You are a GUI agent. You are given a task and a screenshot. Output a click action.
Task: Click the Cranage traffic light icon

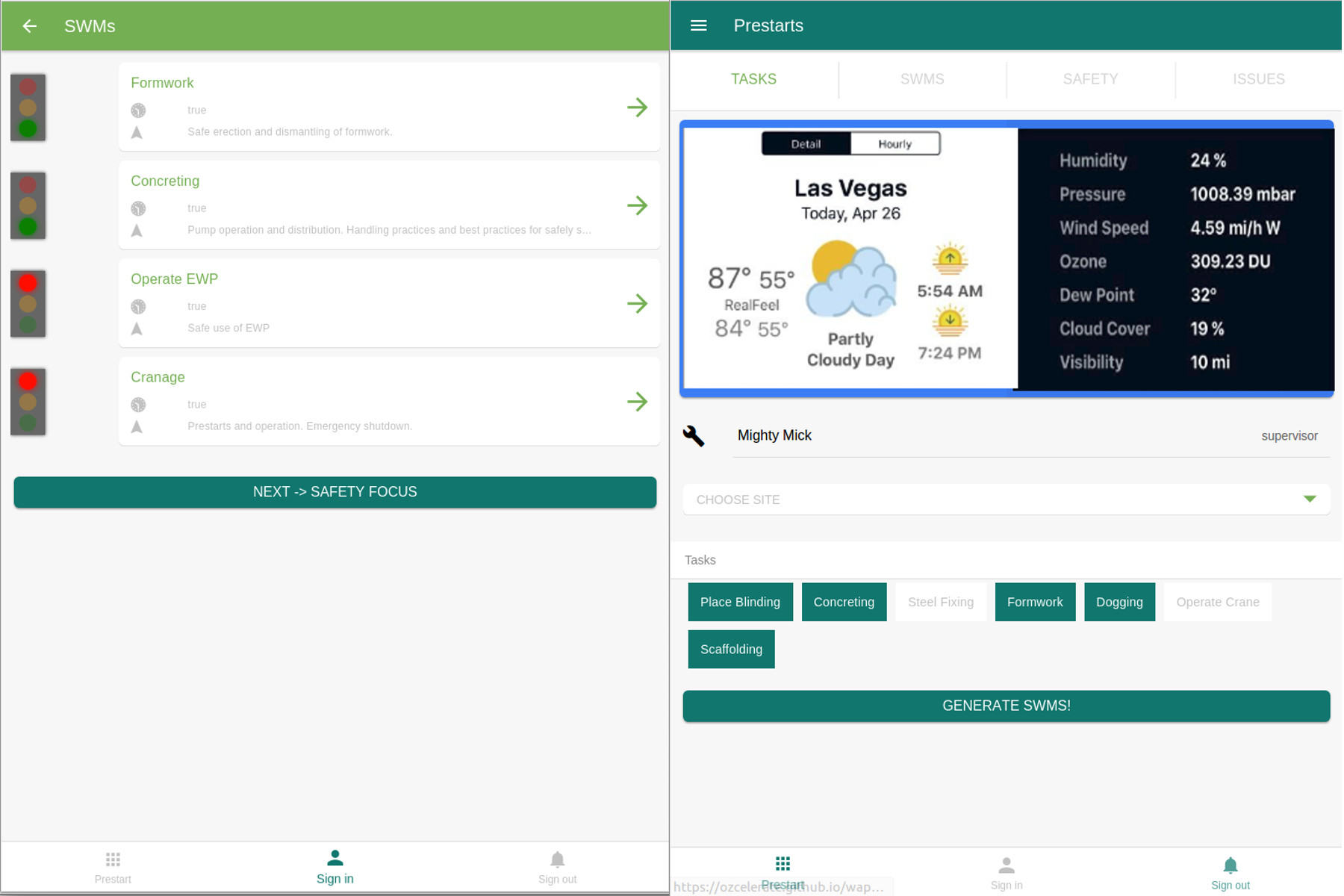28,402
